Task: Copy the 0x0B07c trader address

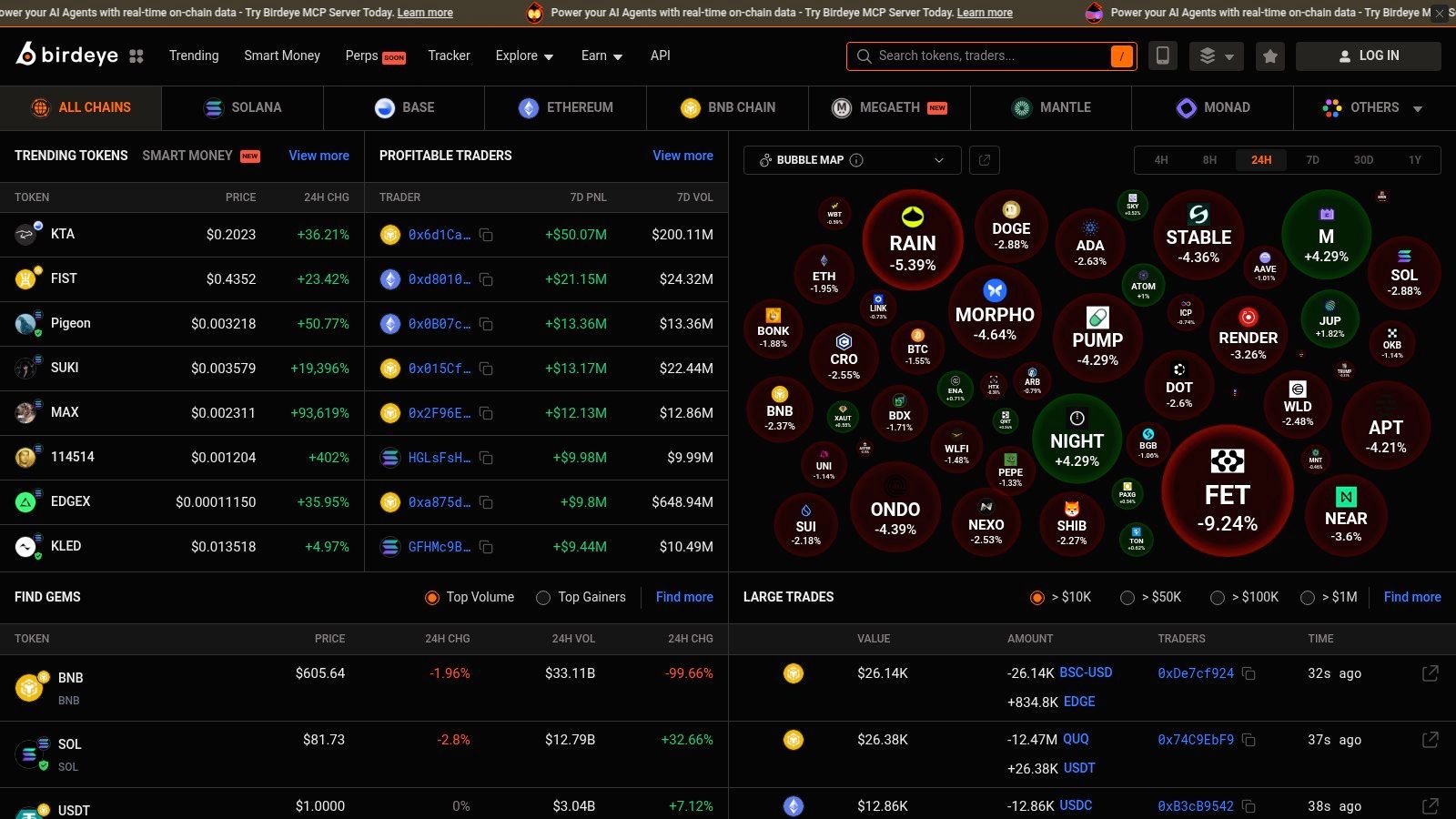Action: point(486,324)
